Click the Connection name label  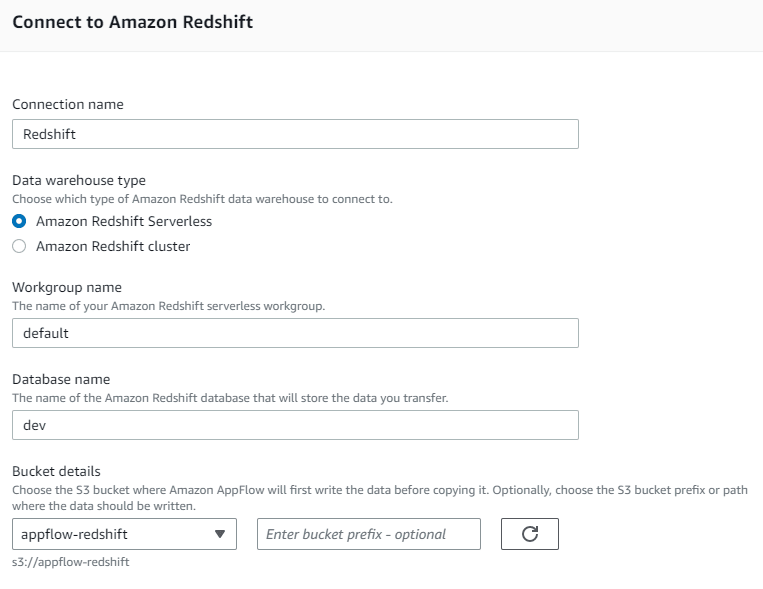[x=68, y=104]
